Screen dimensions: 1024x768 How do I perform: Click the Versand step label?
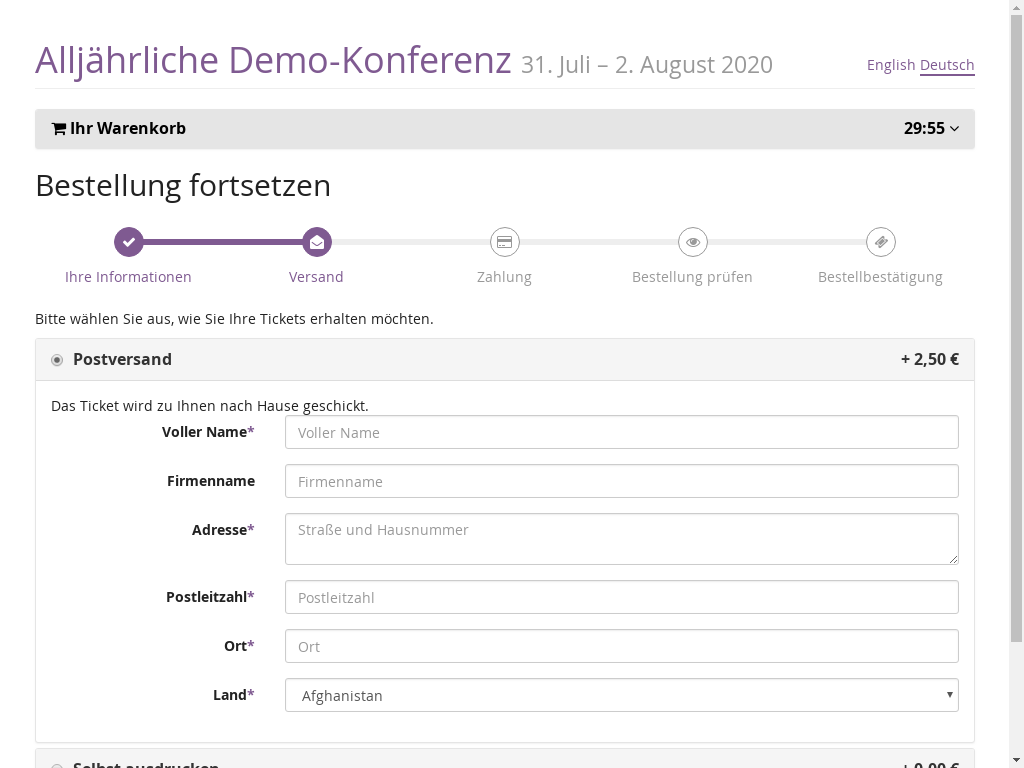point(316,277)
